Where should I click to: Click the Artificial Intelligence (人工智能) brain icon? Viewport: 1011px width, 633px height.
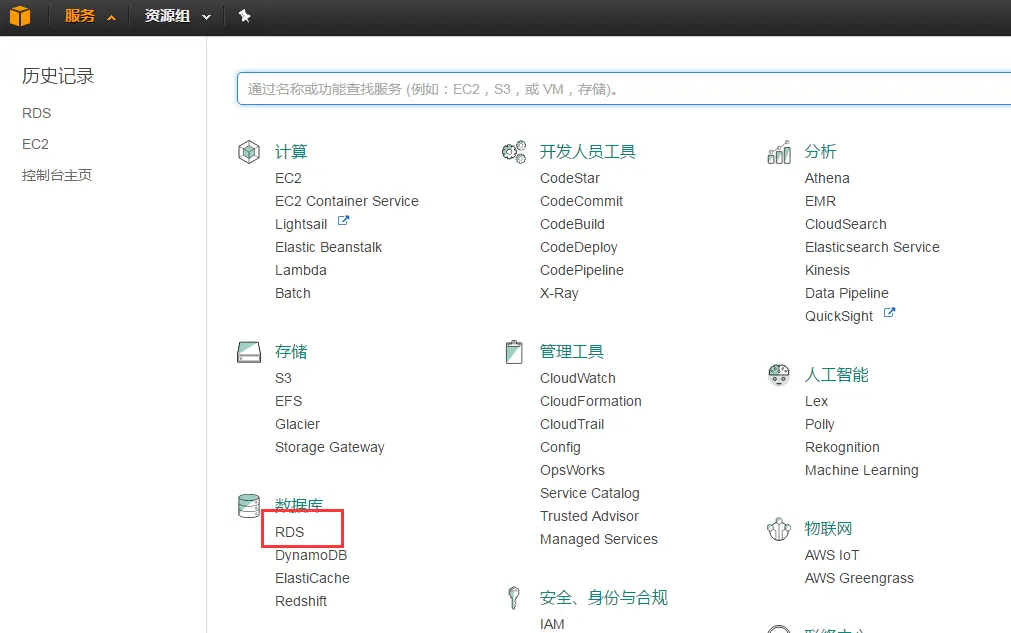pyautogui.click(x=779, y=375)
